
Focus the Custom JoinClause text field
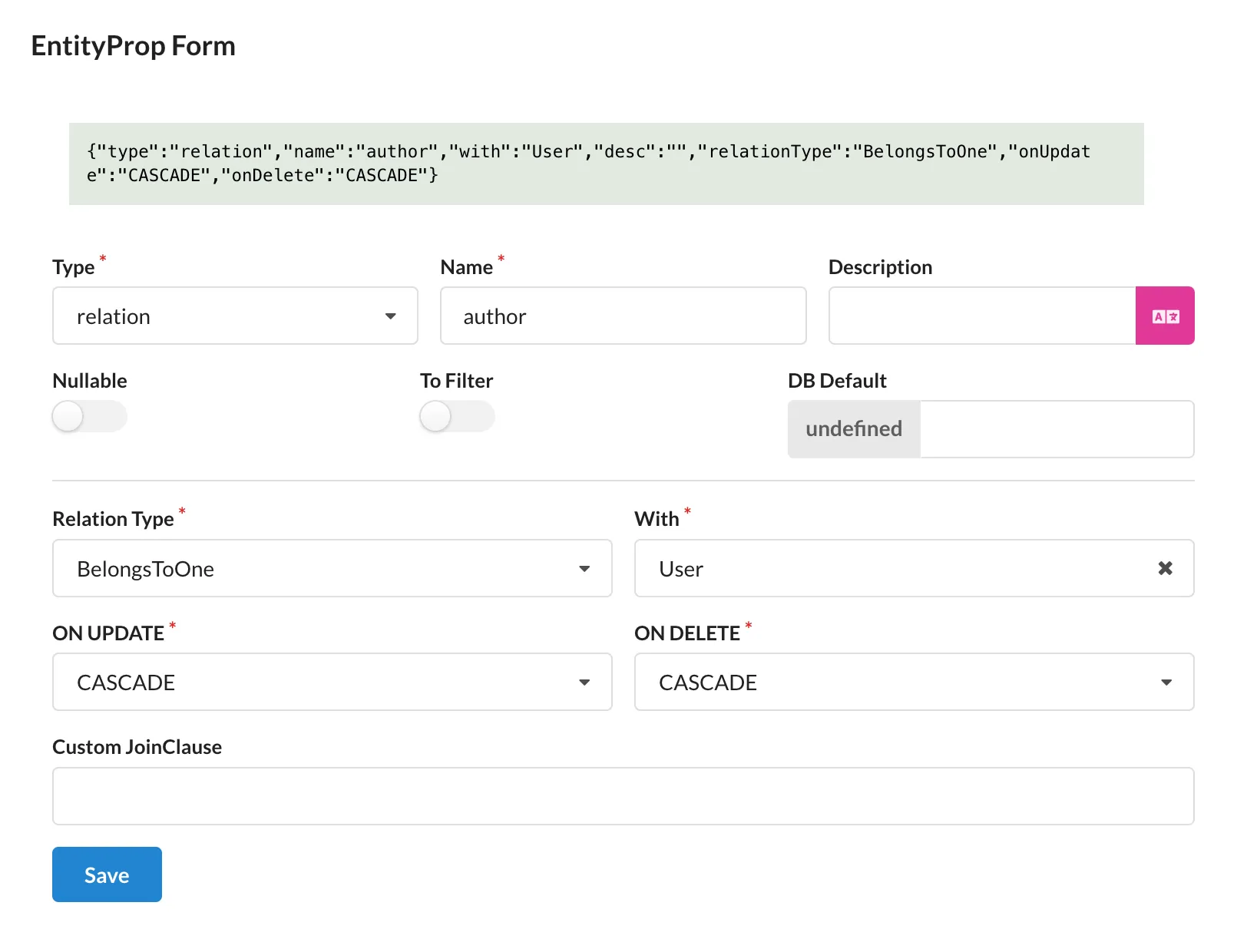point(623,796)
